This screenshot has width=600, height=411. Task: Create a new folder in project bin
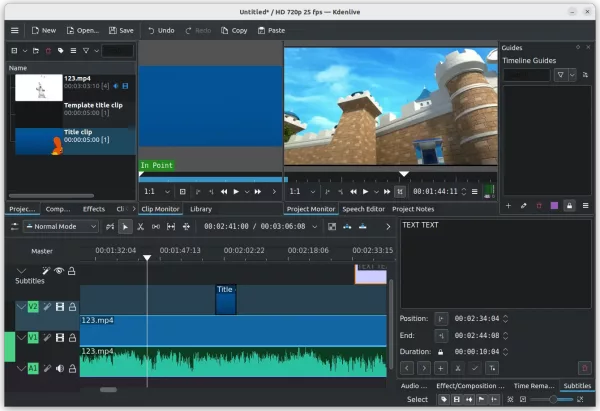[36, 51]
